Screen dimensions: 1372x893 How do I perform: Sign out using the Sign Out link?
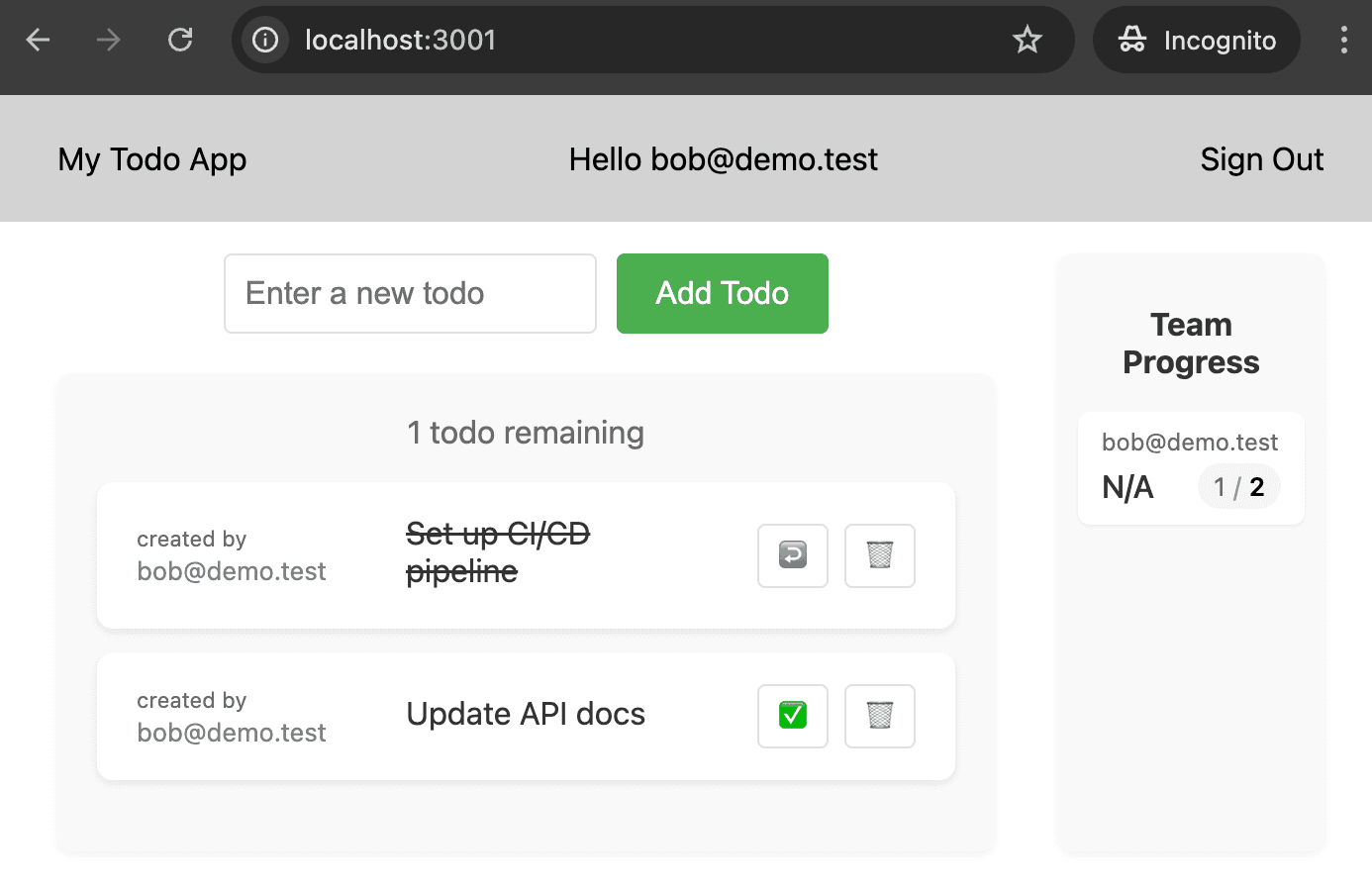[1261, 158]
